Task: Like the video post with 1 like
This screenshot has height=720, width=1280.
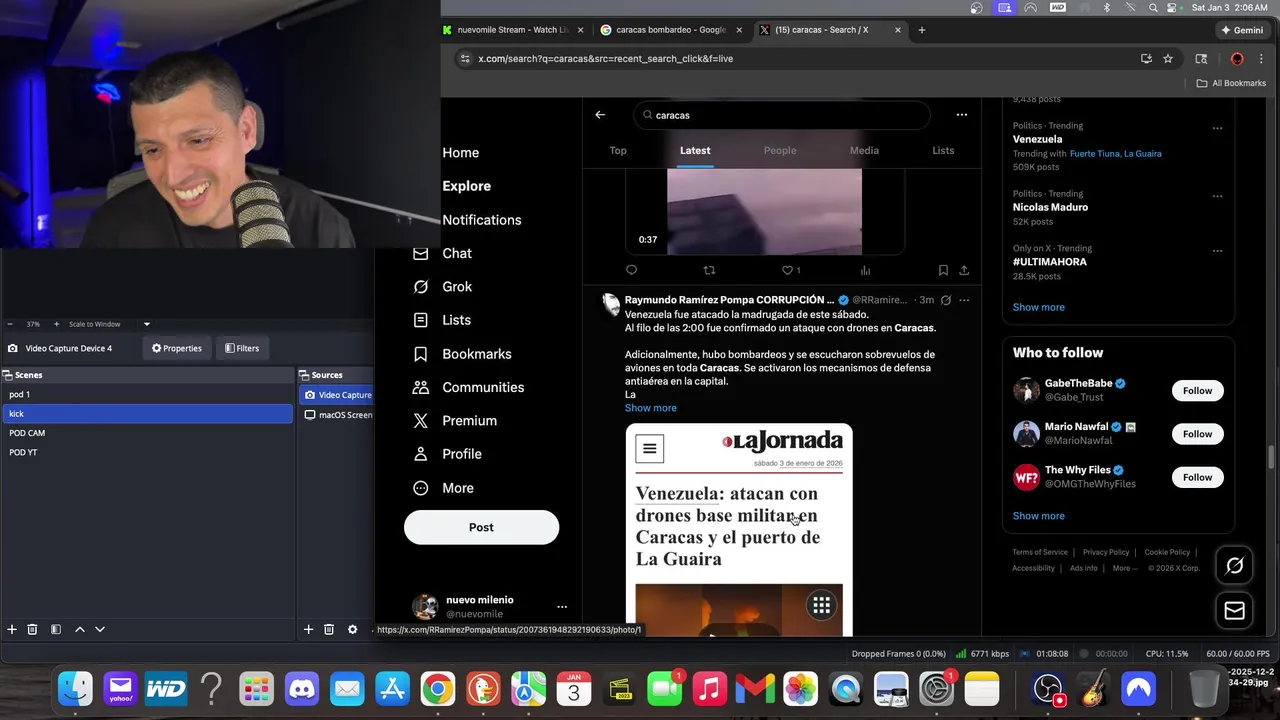Action: point(791,270)
